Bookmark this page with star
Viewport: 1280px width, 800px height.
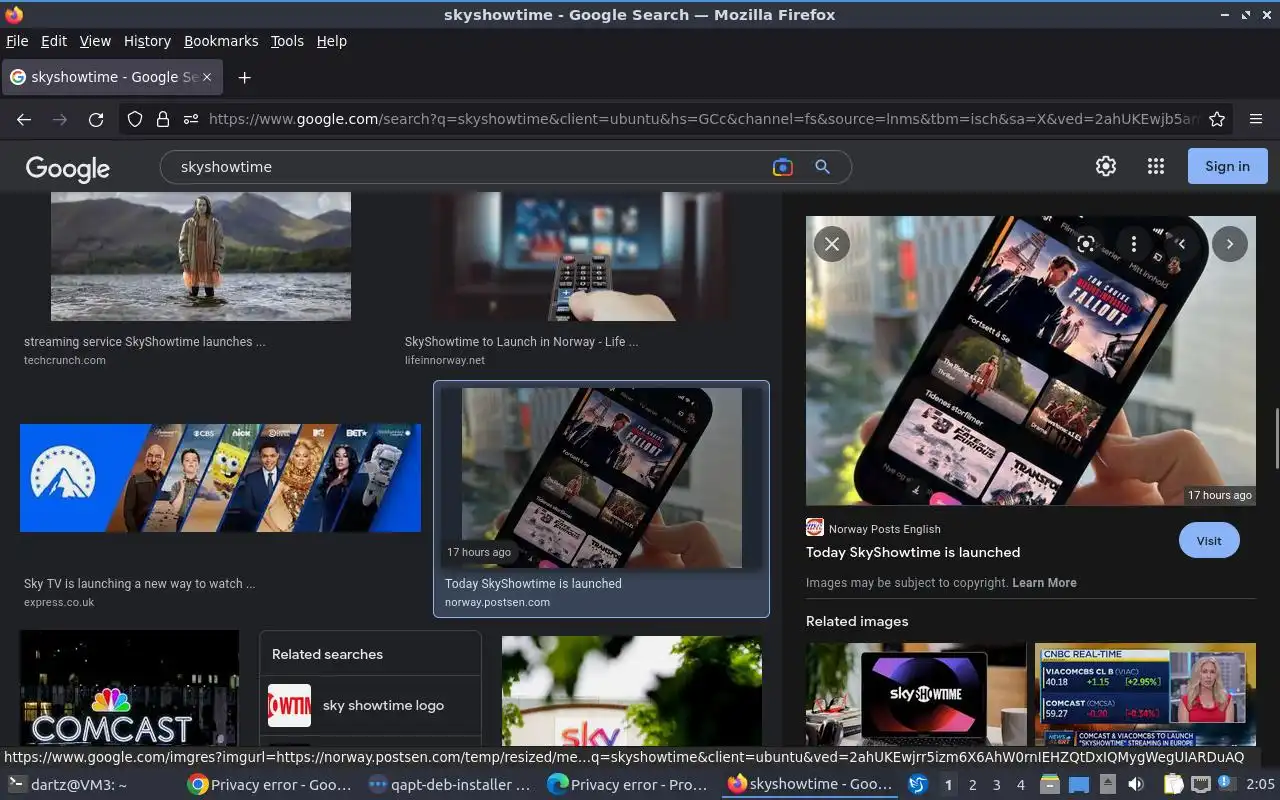click(x=1217, y=120)
